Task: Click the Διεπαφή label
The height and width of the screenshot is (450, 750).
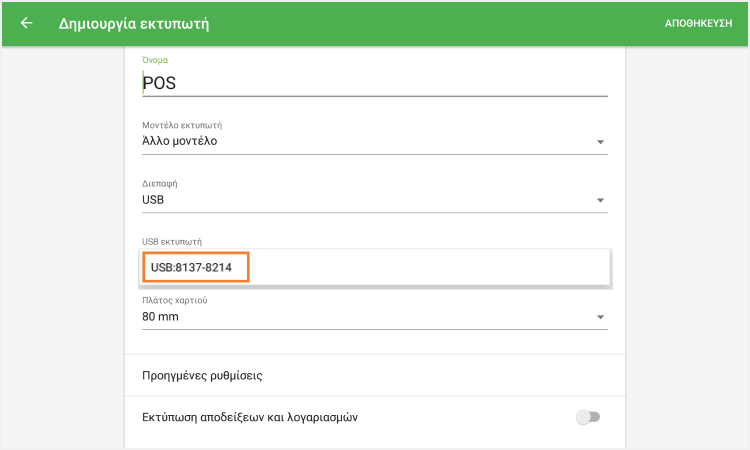Action: pyautogui.click(x=160, y=184)
